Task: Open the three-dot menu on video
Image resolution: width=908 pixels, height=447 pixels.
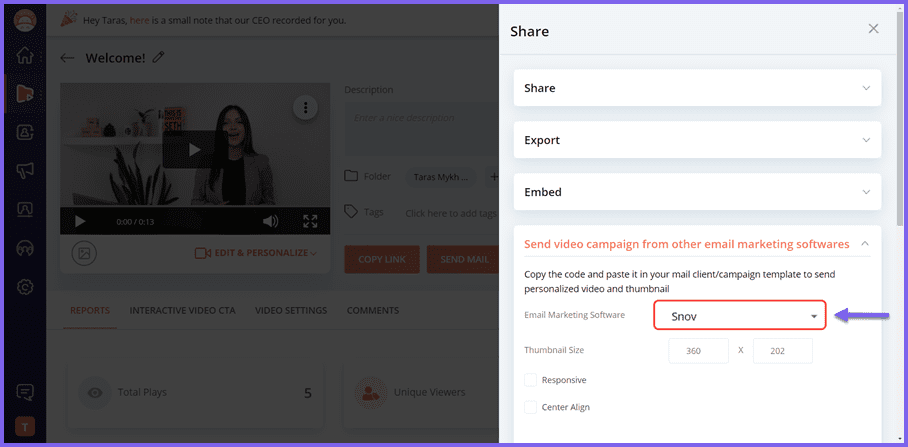Action: 305,108
